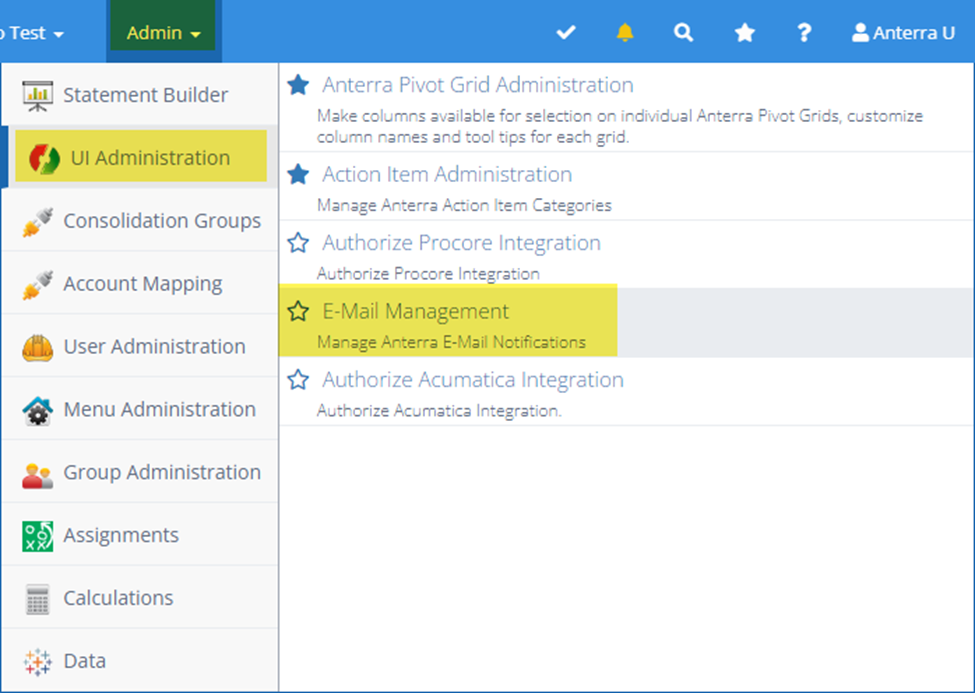Select Consolidation Groups menu item

pos(140,221)
